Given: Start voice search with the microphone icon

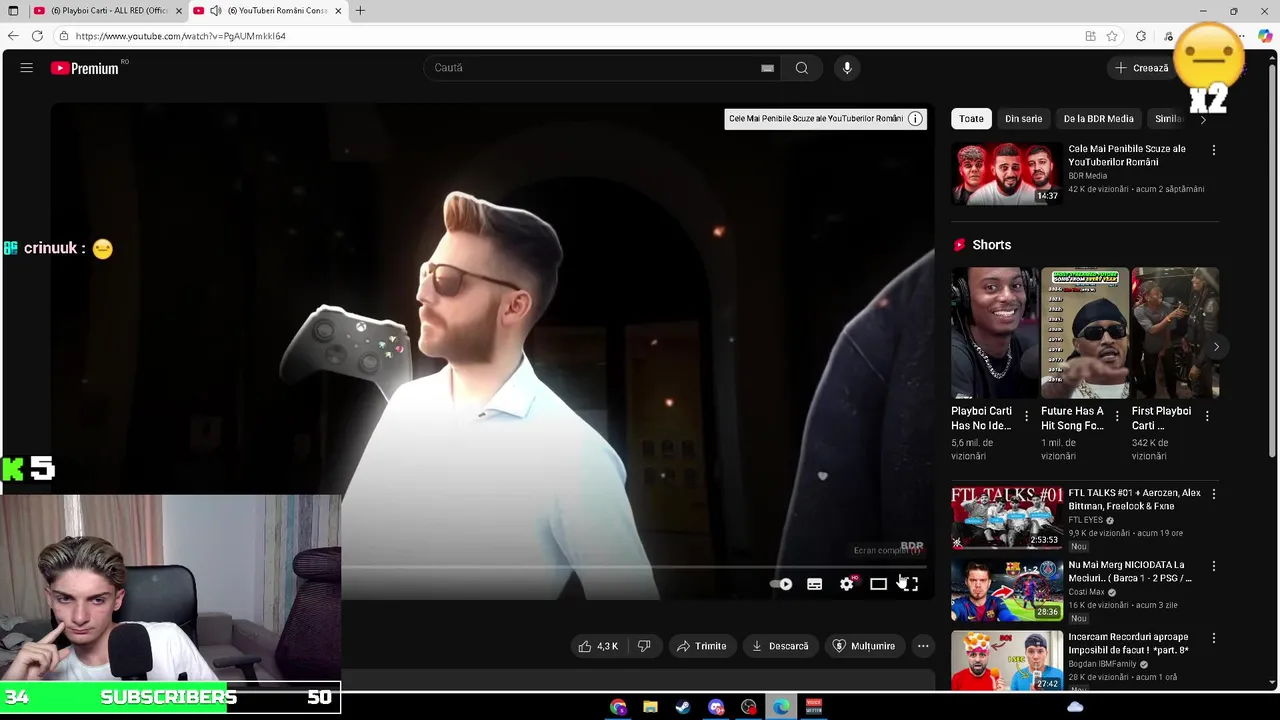Looking at the screenshot, I should pyautogui.click(x=847, y=68).
